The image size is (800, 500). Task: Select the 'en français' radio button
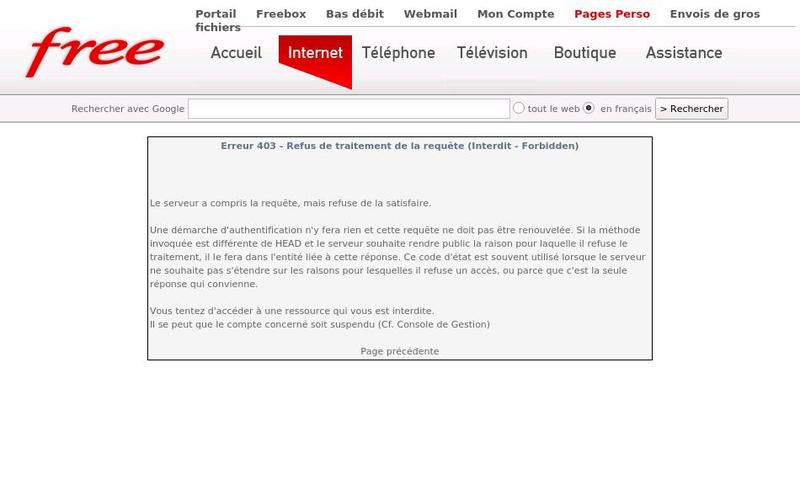coord(589,108)
